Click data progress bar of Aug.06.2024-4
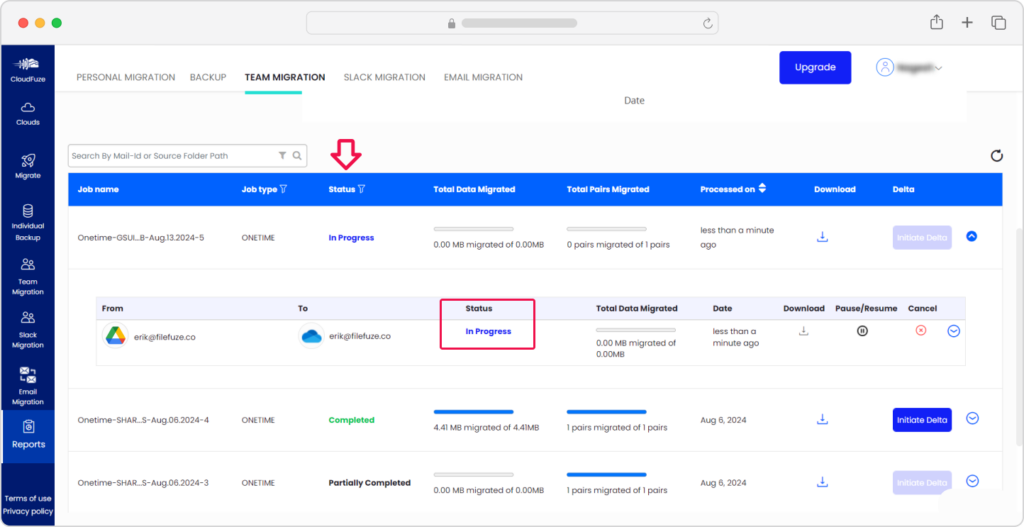The height and width of the screenshot is (527, 1024). click(473, 412)
